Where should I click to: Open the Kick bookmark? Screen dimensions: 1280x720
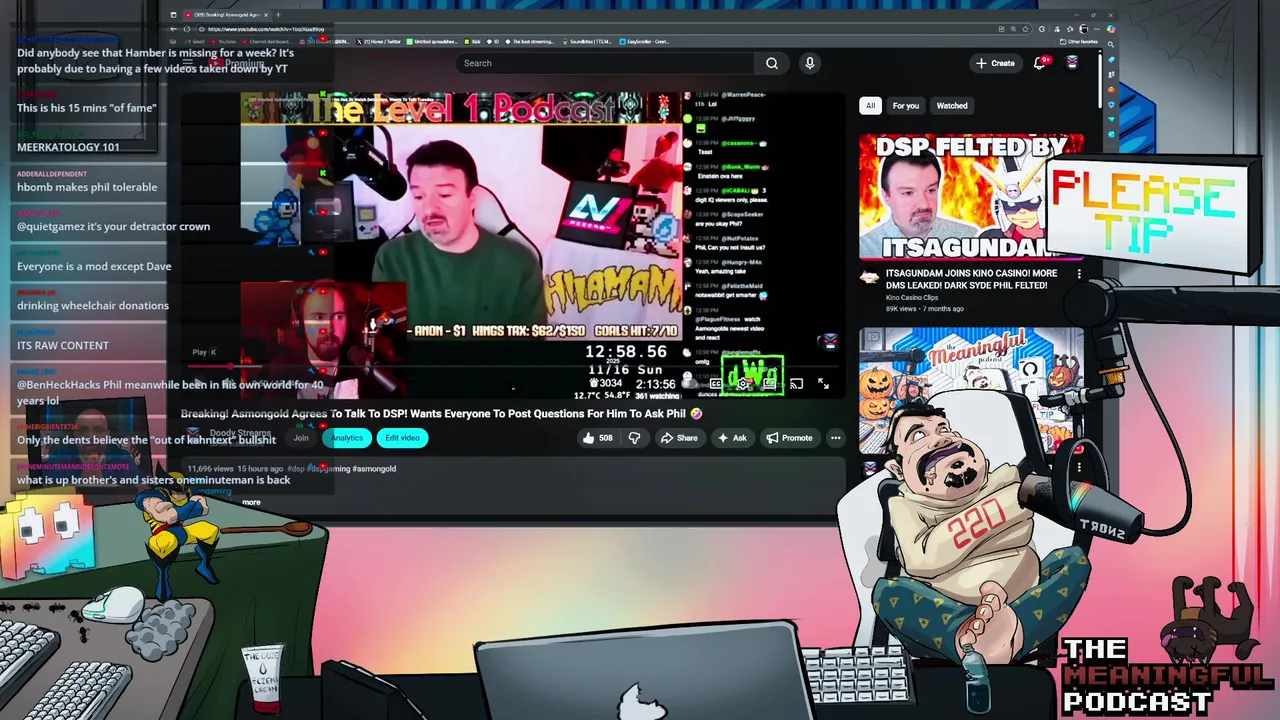(x=474, y=42)
